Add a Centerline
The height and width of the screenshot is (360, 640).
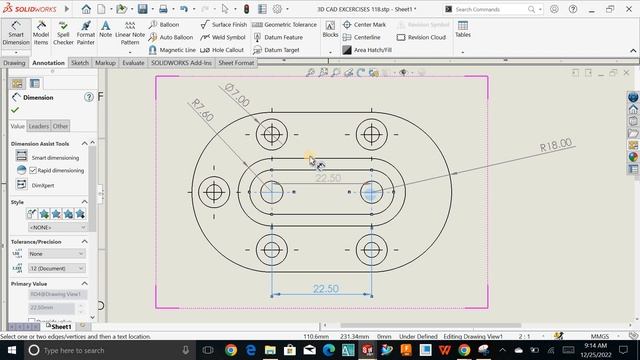[362, 37]
